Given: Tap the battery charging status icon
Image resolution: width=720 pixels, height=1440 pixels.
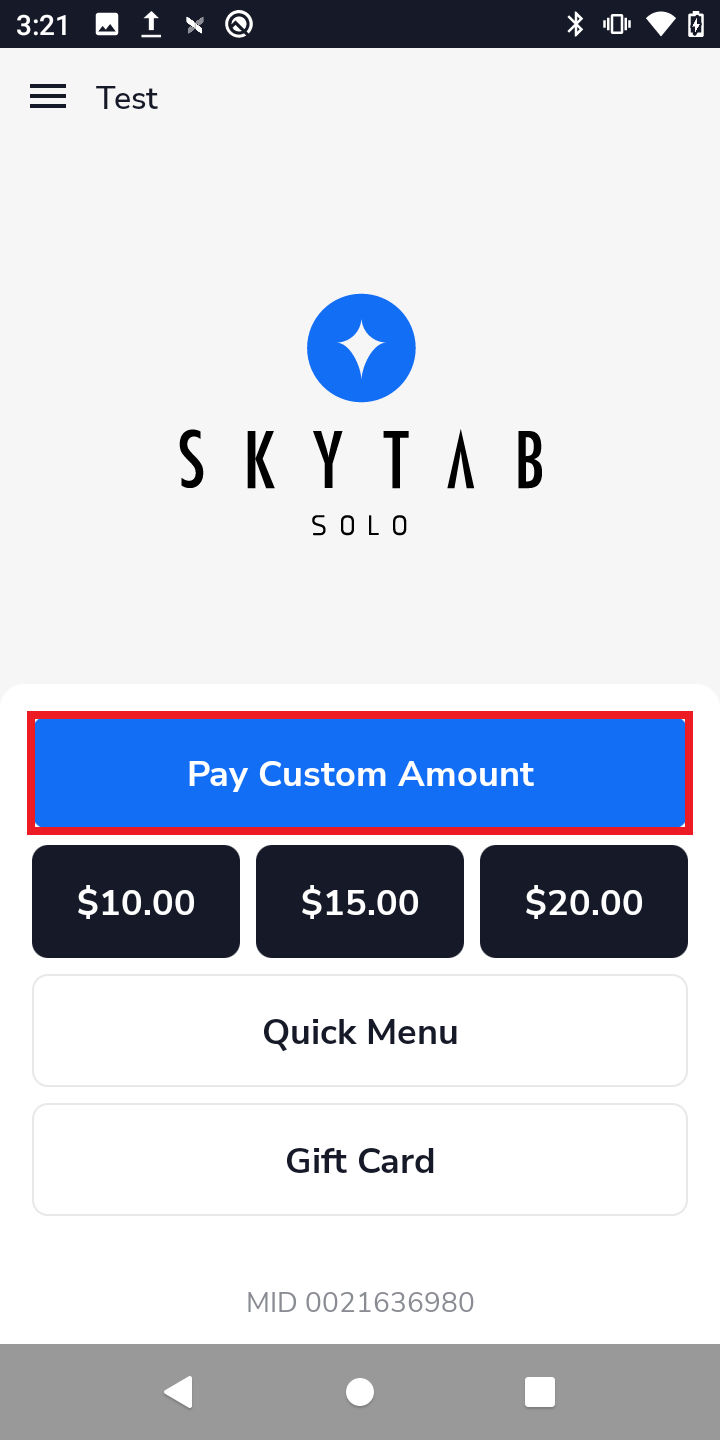Looking at the screenshot, I should [696, 24].
